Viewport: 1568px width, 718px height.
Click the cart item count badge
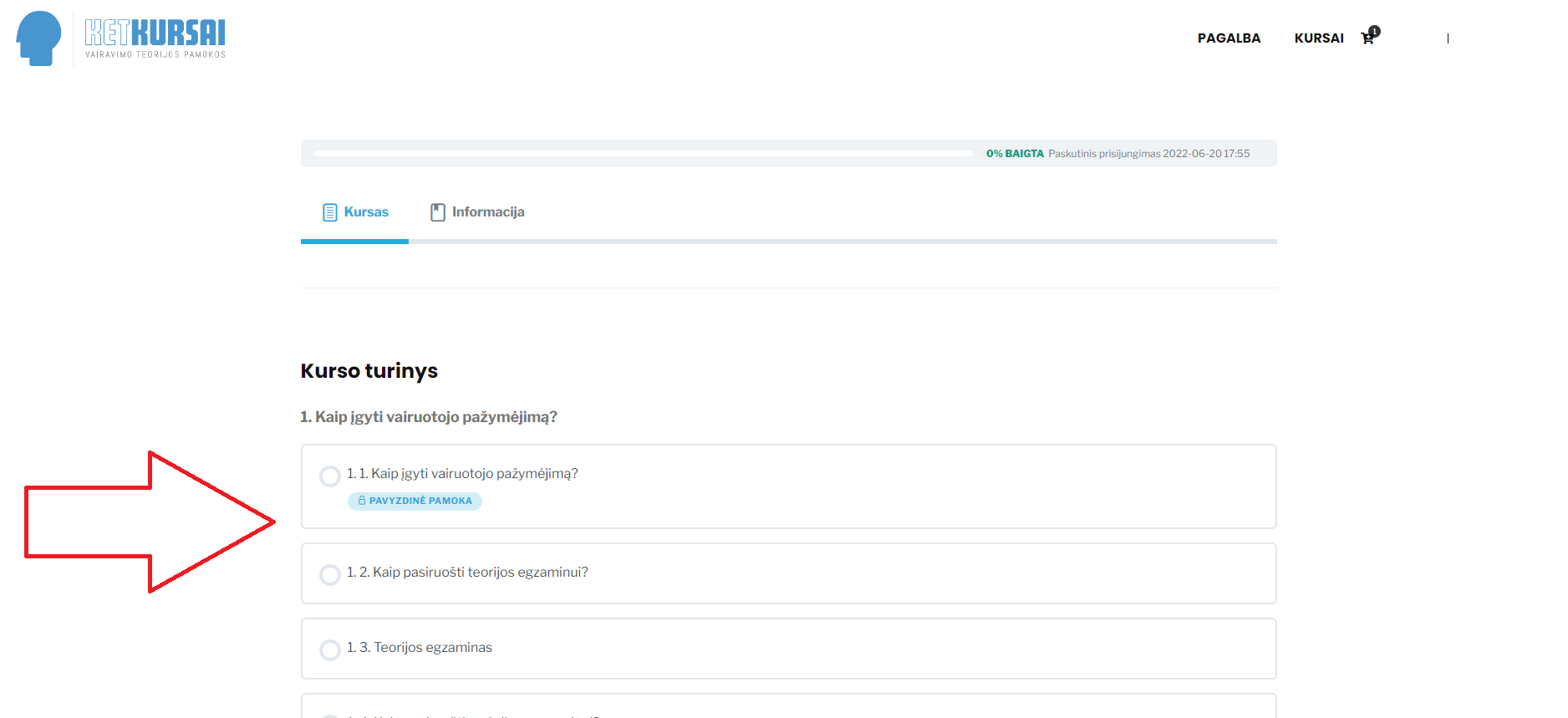[1375, 31]
